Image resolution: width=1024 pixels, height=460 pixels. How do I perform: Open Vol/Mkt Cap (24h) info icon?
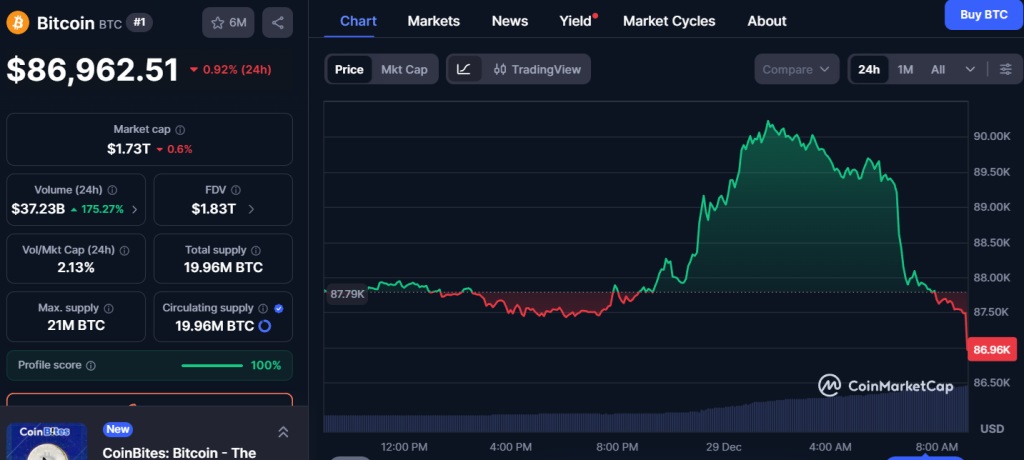click(x=124, y=250)
